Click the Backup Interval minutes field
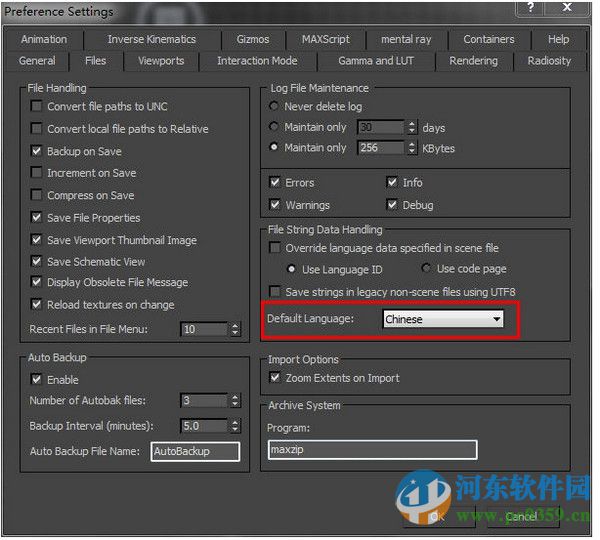Image resolution: width=600 pixels, height=540 pixels. [204, 426]
